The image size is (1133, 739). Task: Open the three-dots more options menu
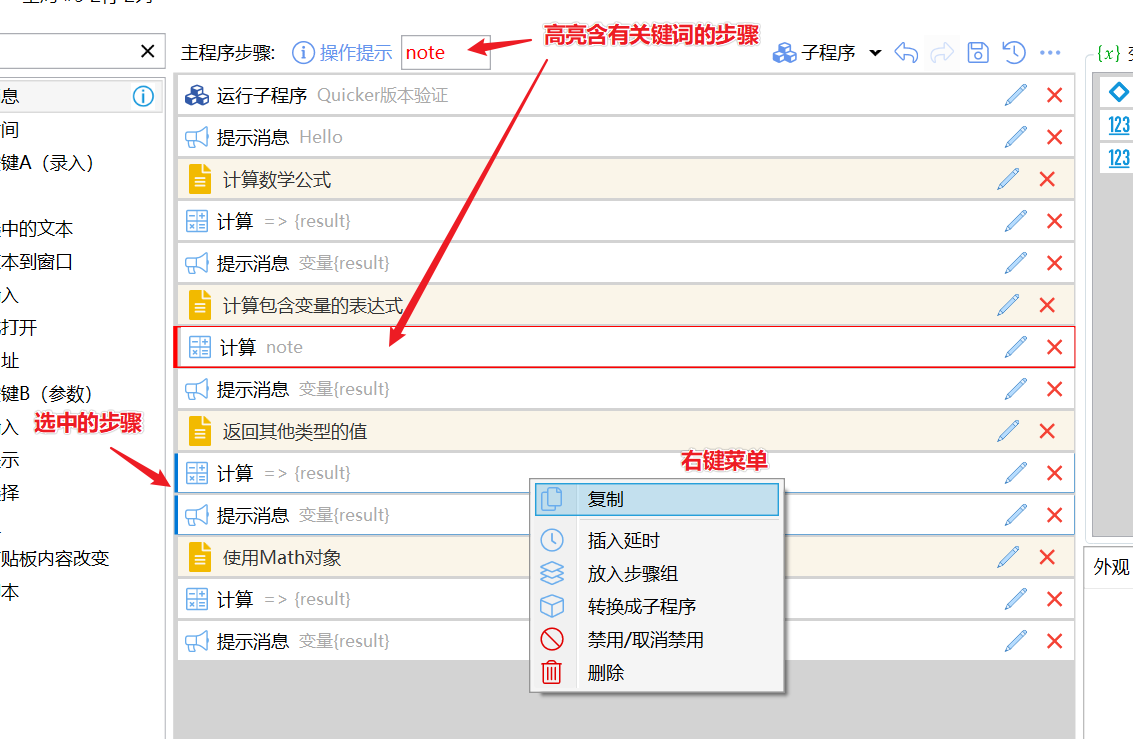click(x=1050, y=53)
